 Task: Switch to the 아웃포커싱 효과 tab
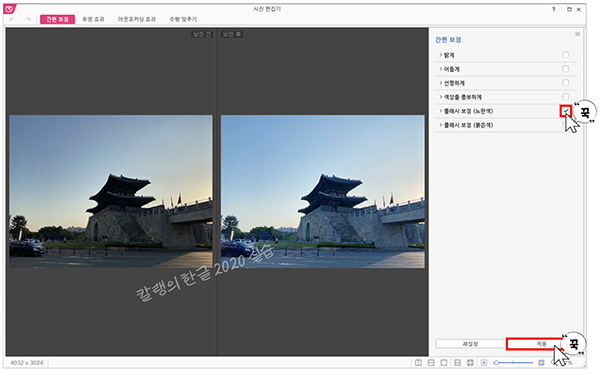point(137,19)
